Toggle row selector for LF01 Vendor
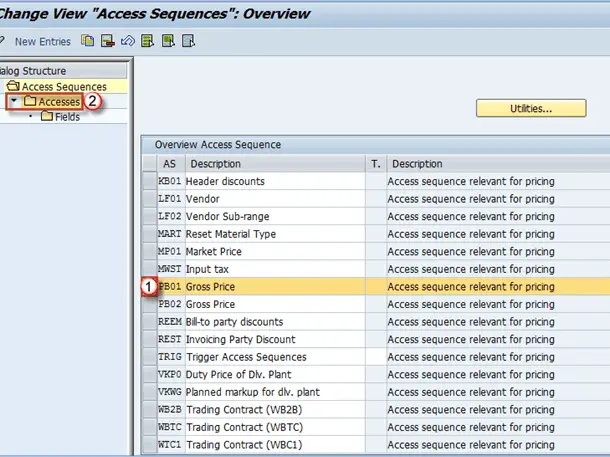 (x=149, y=199)
